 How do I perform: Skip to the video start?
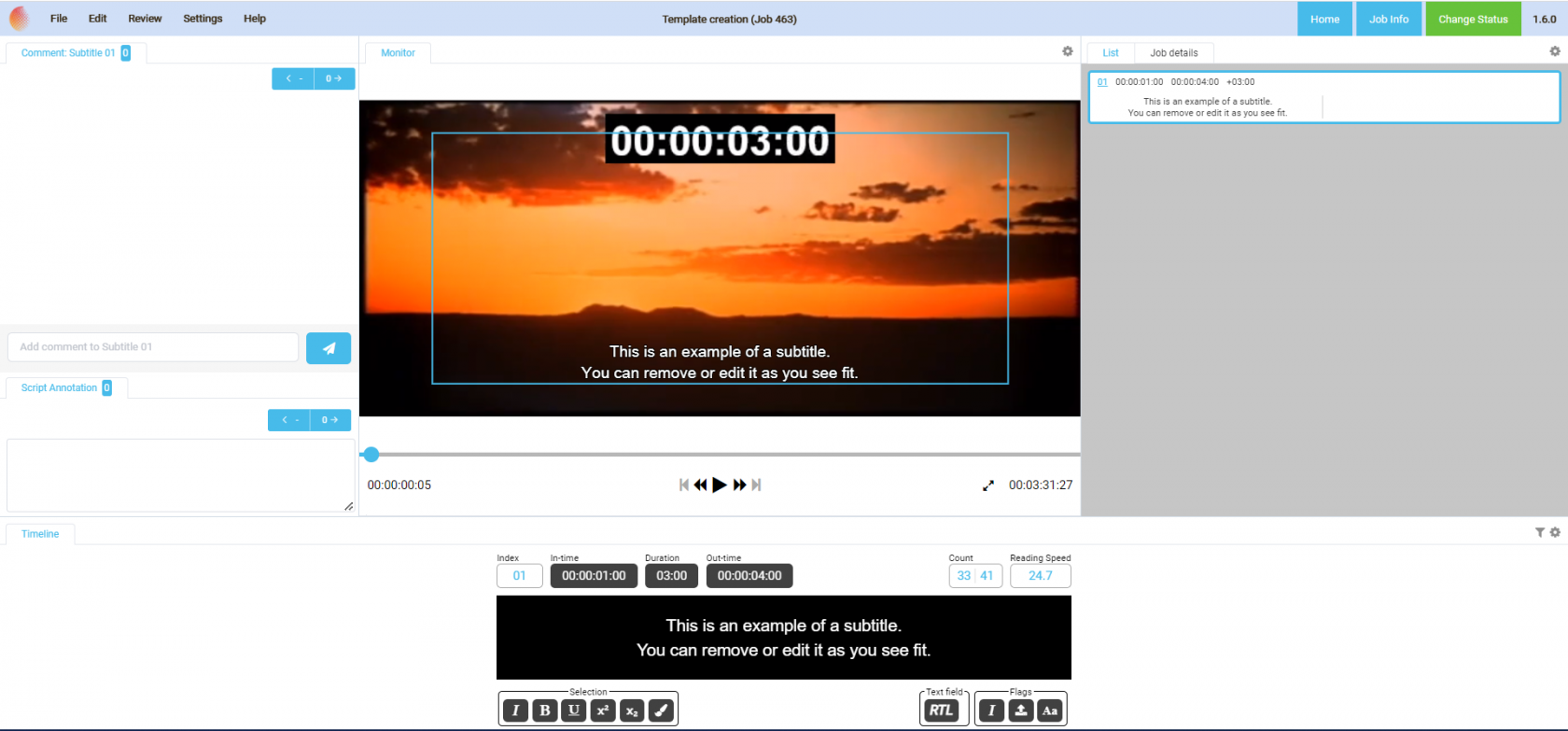684,485
